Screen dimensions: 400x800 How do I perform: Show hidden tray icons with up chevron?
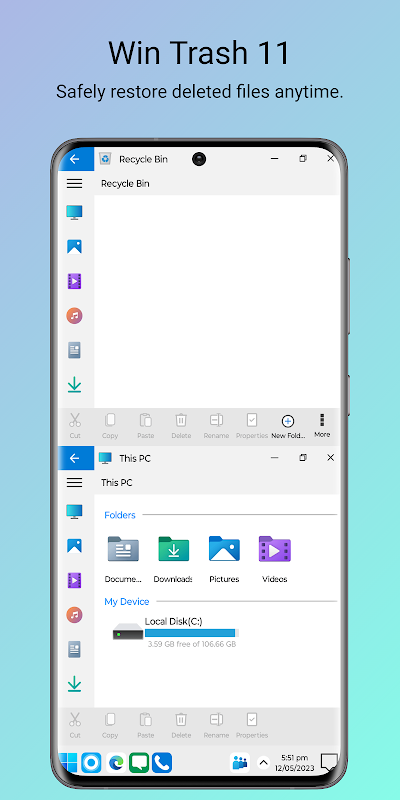[x=263, y=763]
